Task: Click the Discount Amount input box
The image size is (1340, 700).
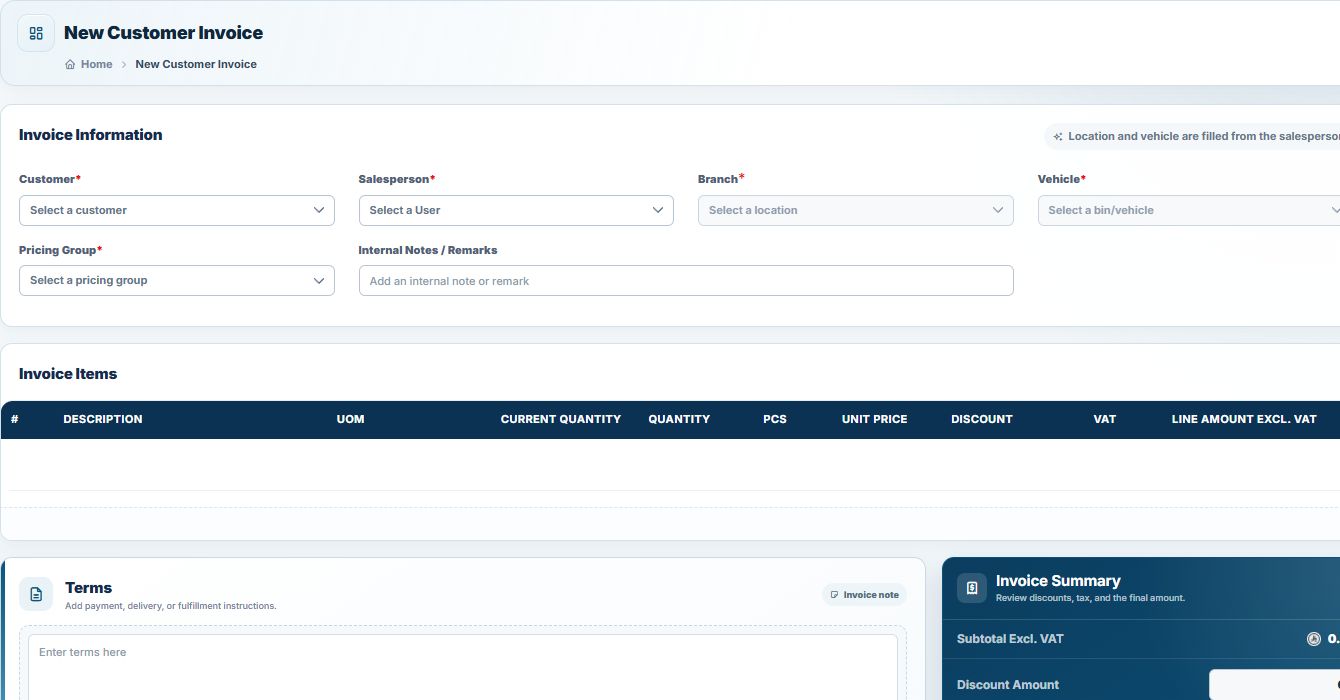Action: [x=1274, y=685]
